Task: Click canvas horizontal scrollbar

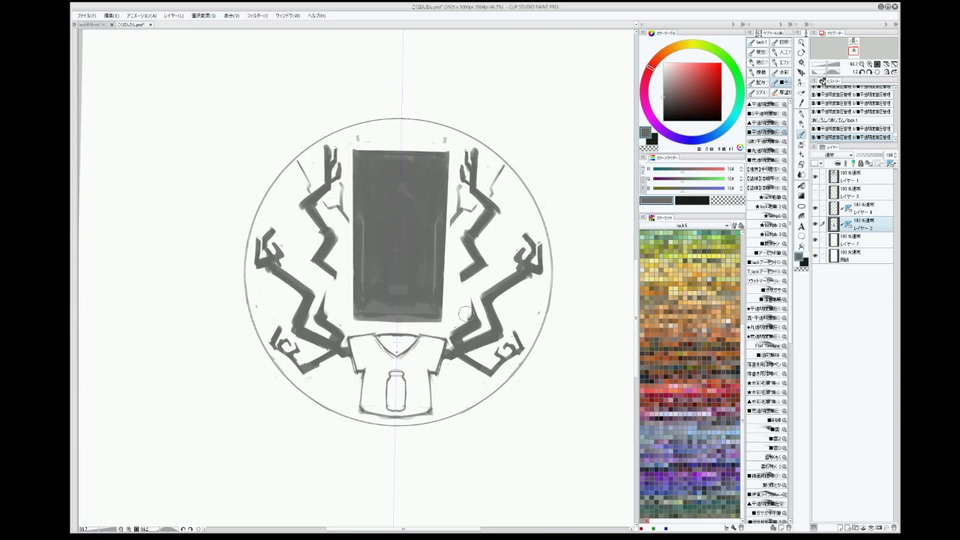Action: [x=403, y=529]
